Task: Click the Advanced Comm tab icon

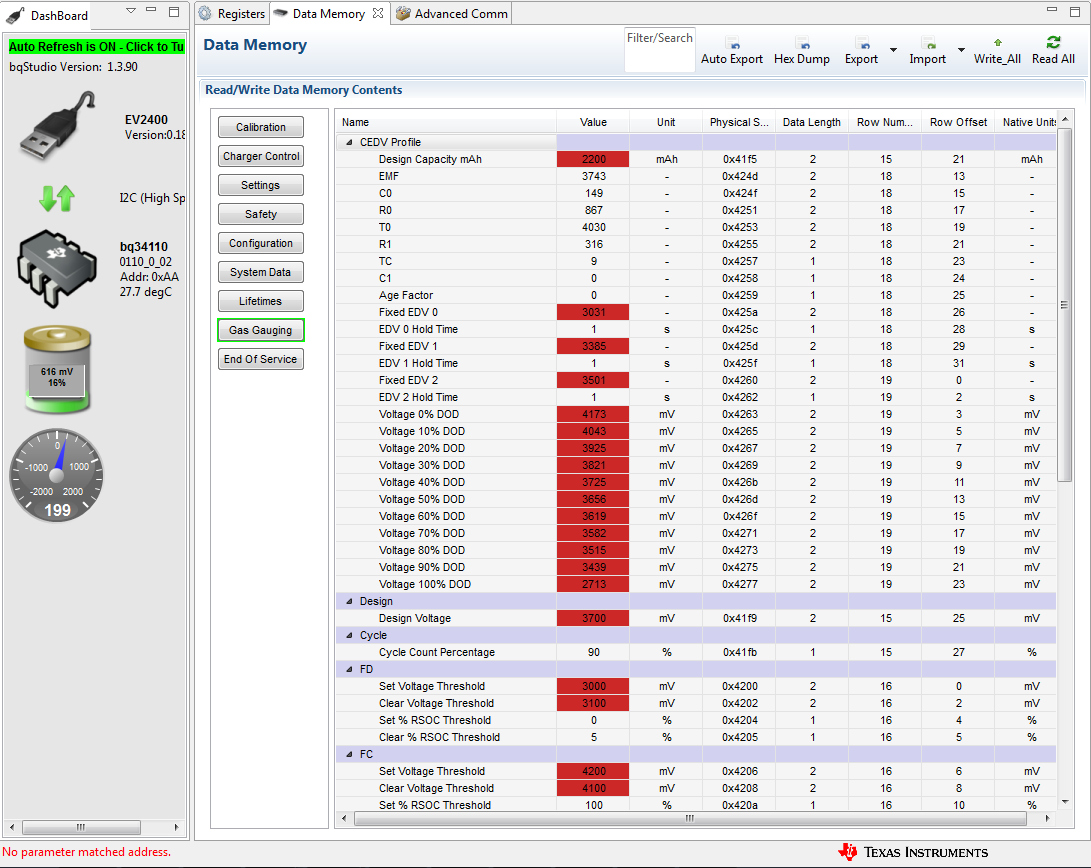Action: 403,13
